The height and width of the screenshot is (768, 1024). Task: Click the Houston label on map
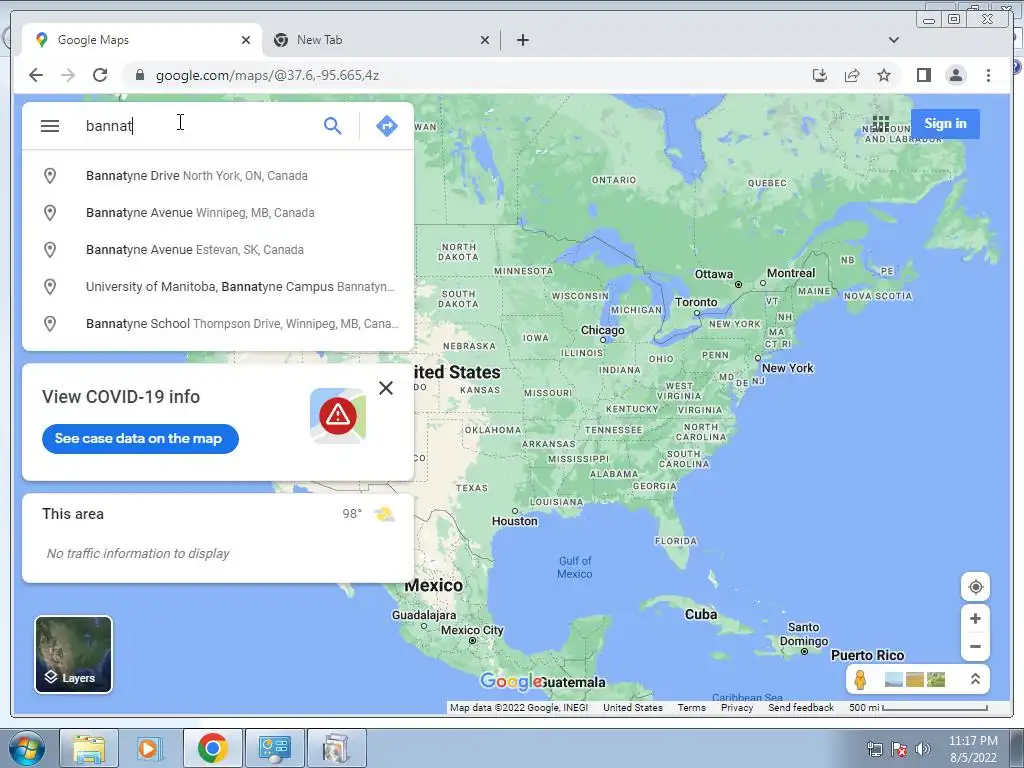[515, 521]
